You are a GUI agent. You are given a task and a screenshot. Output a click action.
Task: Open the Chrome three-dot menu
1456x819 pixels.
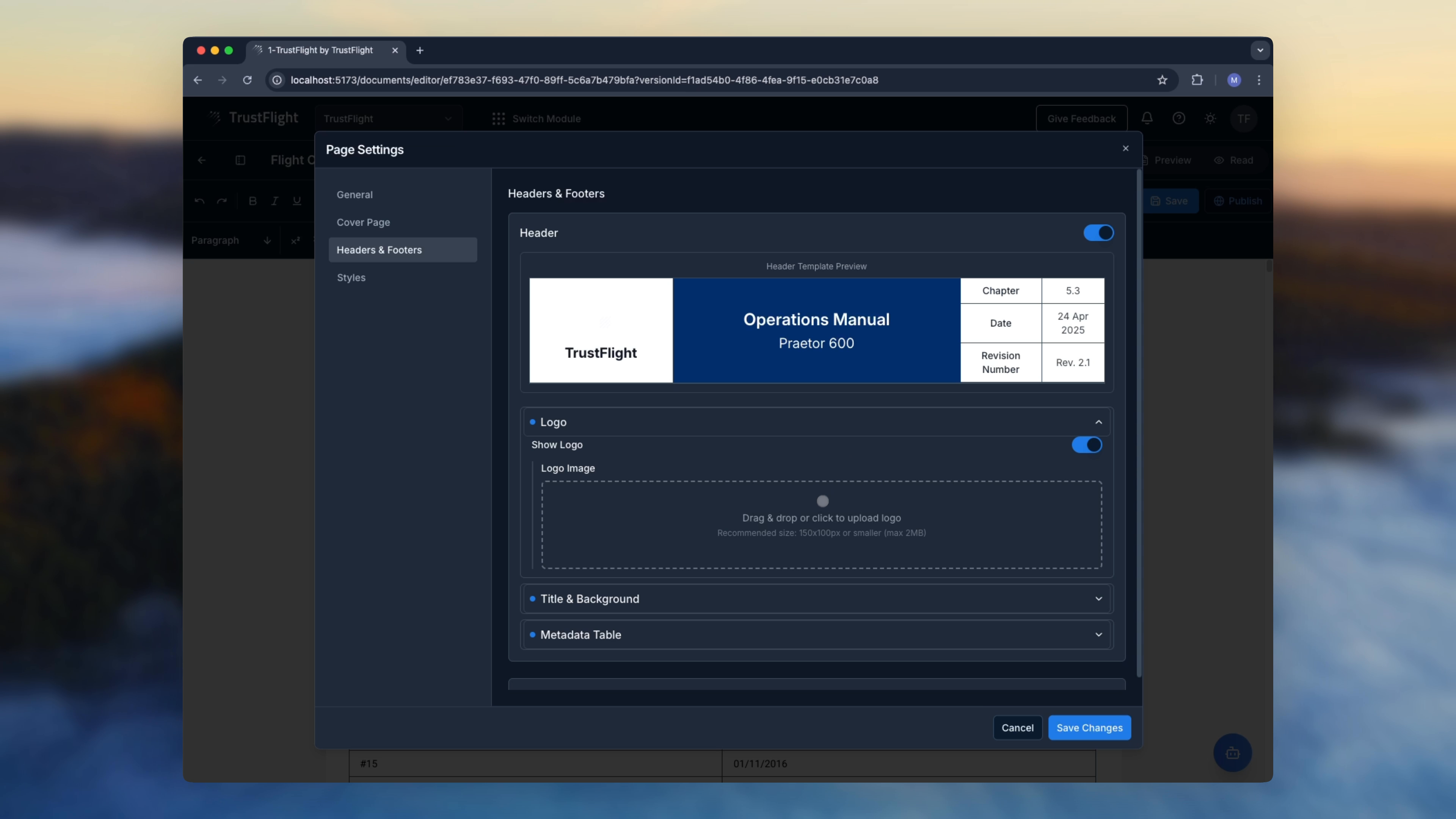(1259, 80)
